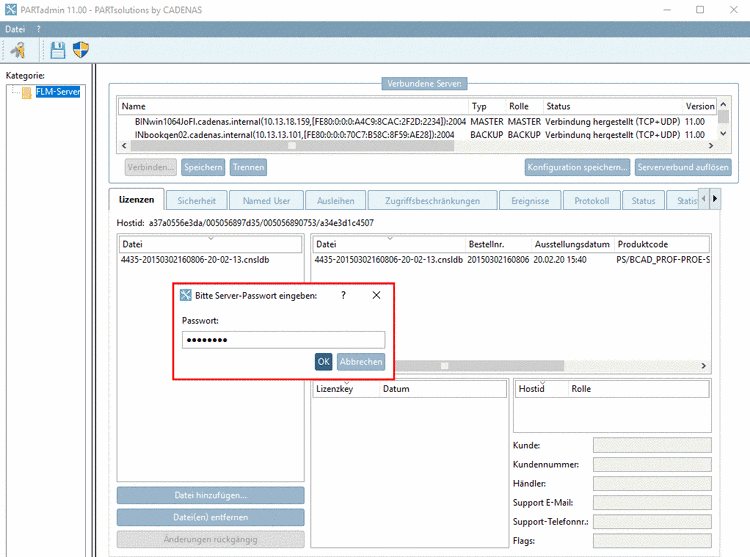Click Serververbund auflösen button
Screen dimensions: 750x557
[683, 167]
